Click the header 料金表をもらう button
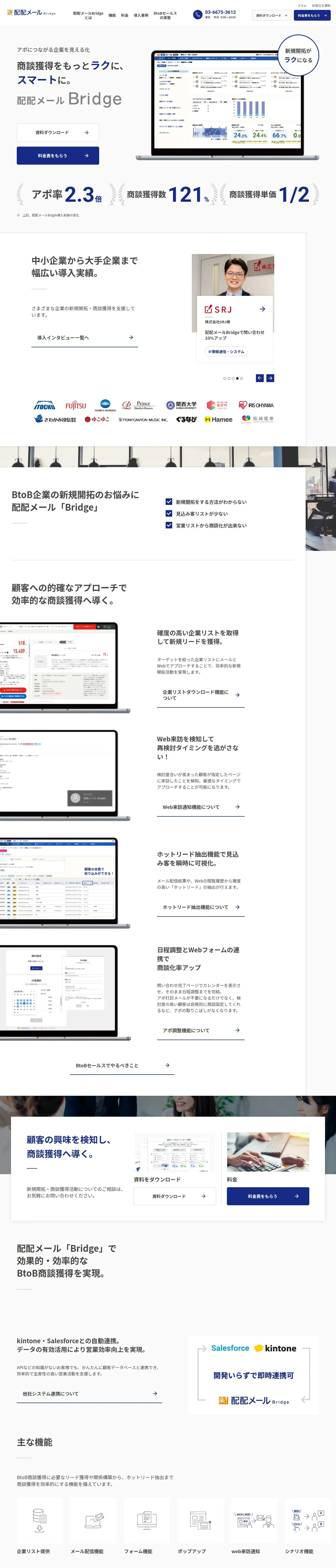This screenshot has height=1568, width=336. point(312,15)
